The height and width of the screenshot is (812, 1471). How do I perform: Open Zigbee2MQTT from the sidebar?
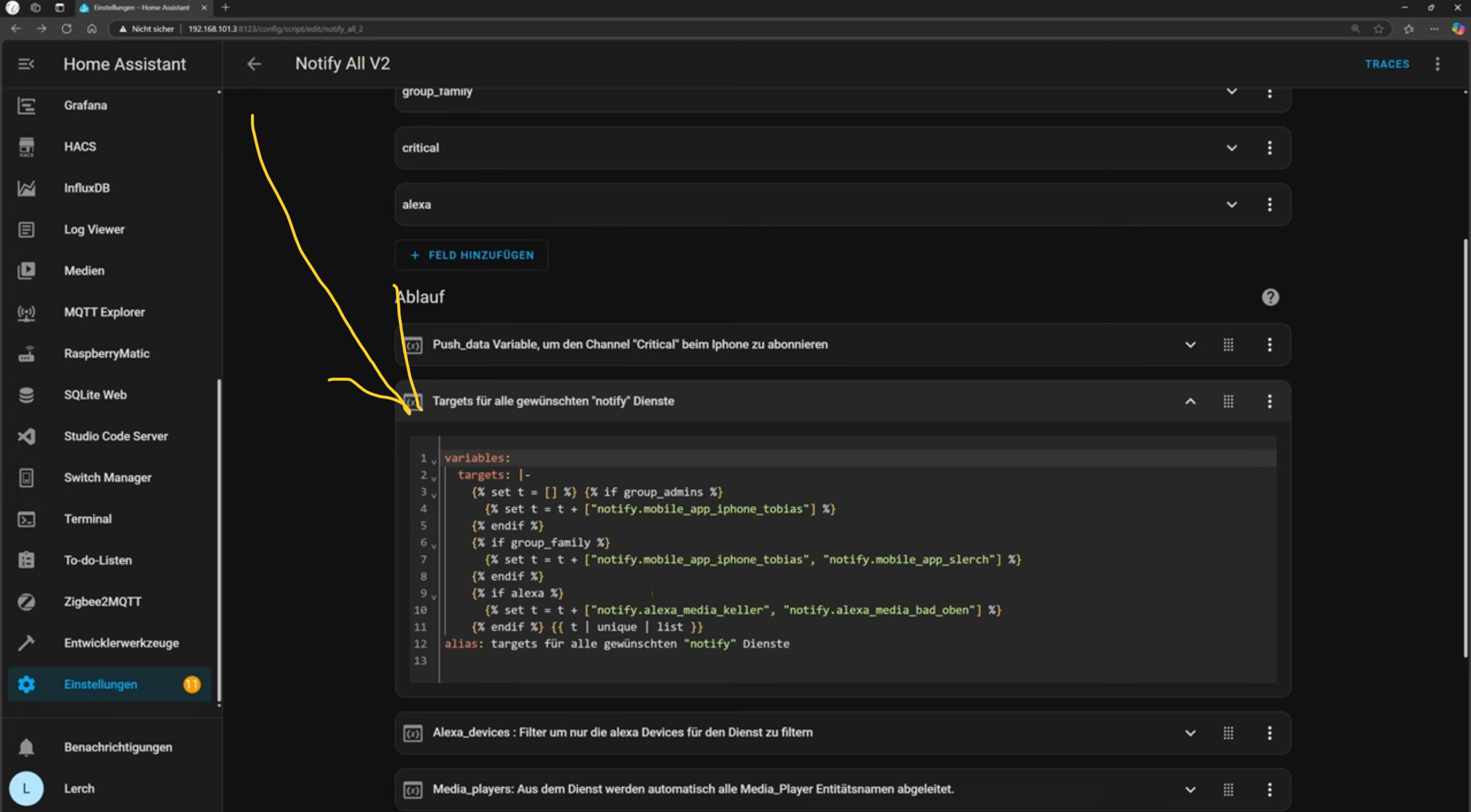tap(102, 601)
